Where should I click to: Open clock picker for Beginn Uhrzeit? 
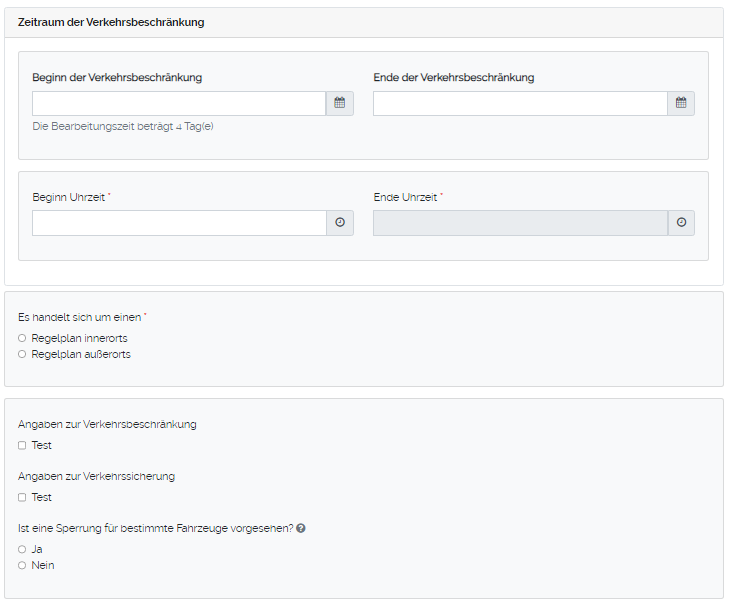click(339, 223)
